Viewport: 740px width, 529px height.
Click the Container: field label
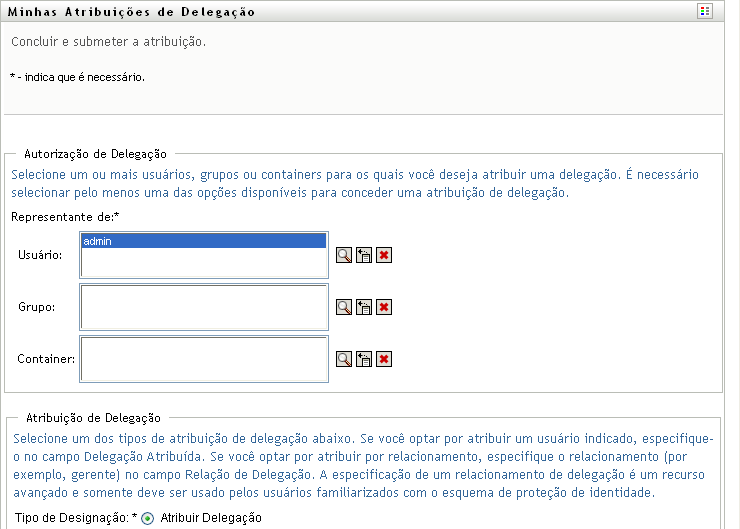46,359
